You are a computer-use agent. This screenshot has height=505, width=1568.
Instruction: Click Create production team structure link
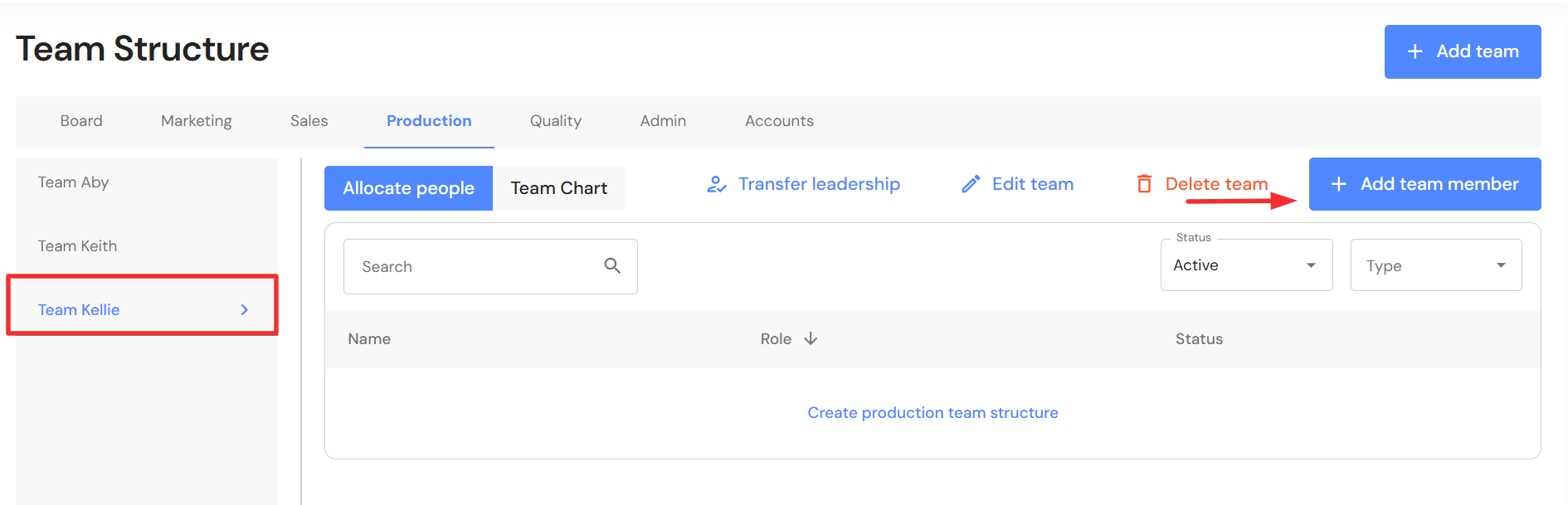933,413
